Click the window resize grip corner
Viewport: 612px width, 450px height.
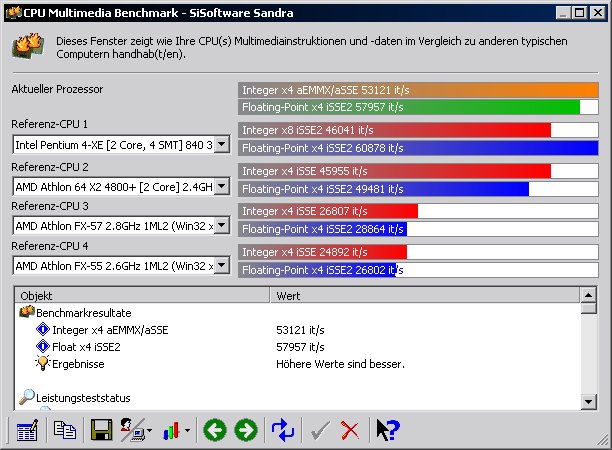click(x=603, y=442)
